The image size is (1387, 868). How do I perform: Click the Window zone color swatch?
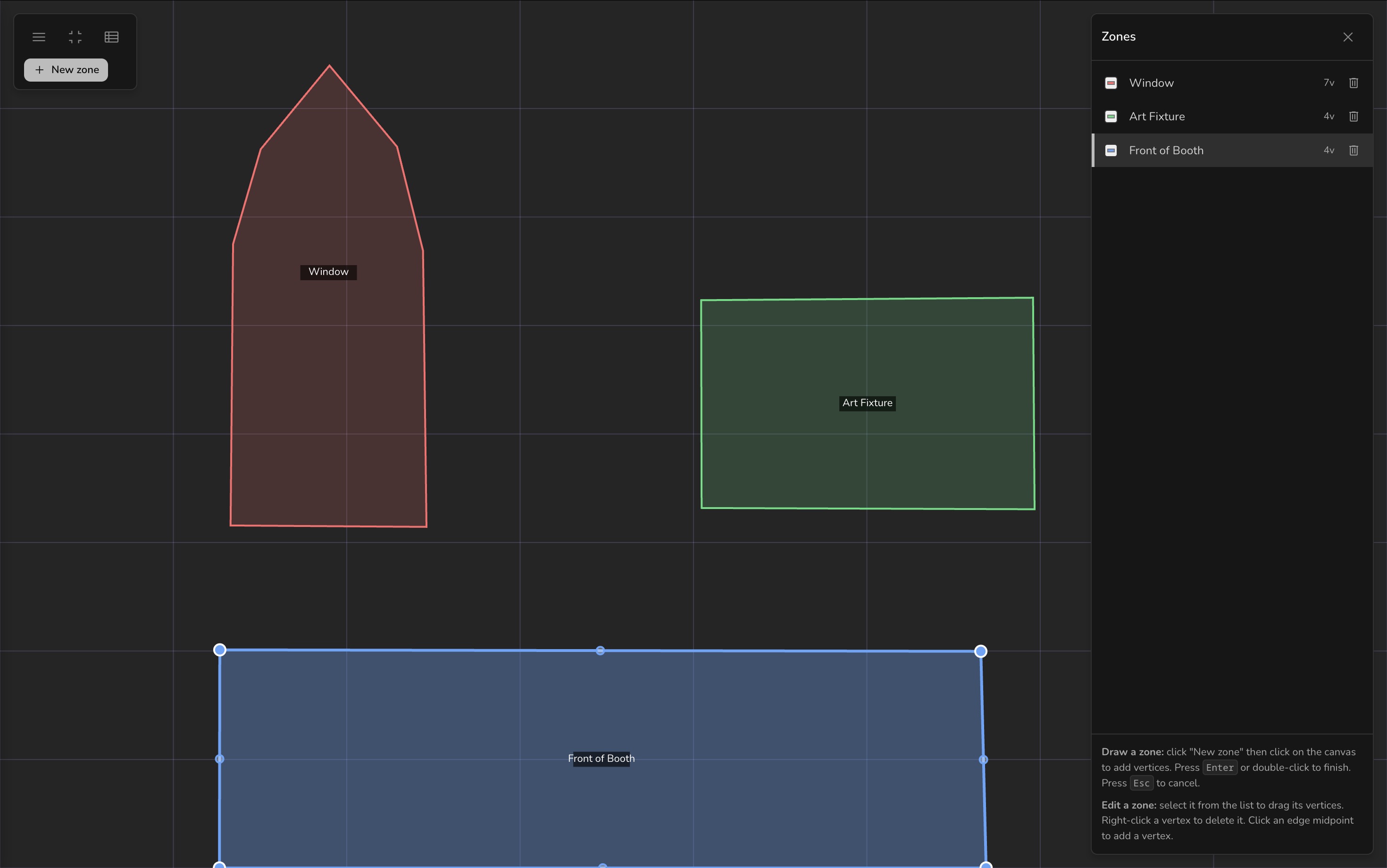[x=1111, y=83]
